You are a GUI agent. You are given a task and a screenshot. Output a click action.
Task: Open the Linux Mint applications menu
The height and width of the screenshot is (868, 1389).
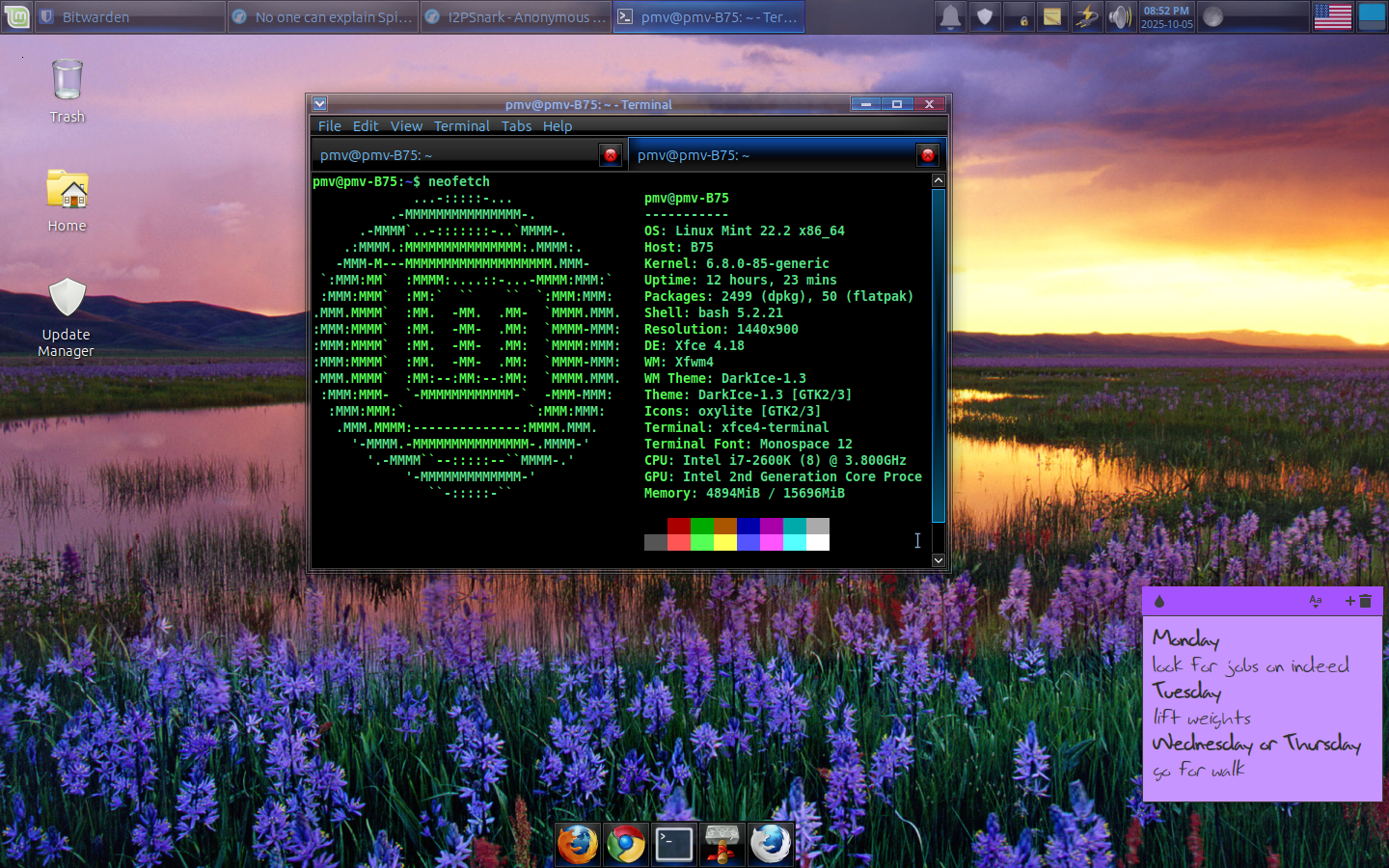click(x=16, y=16)
